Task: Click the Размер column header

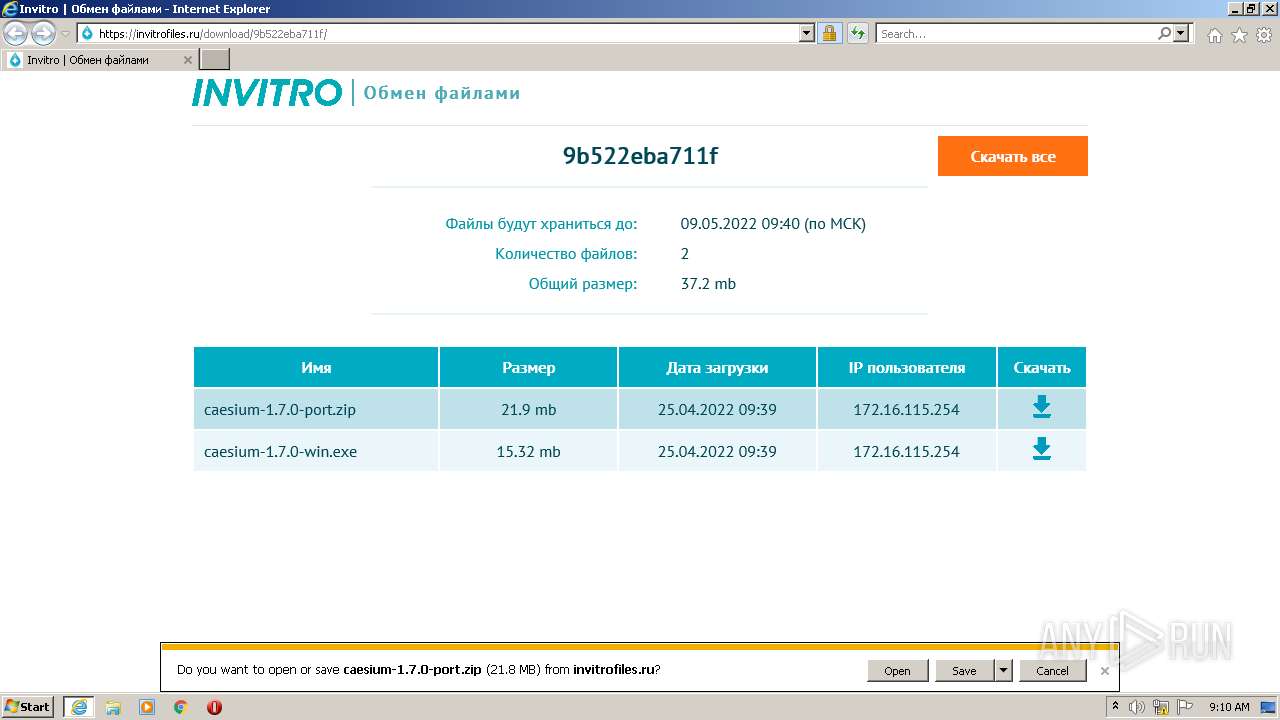Action: click(528, 367)
